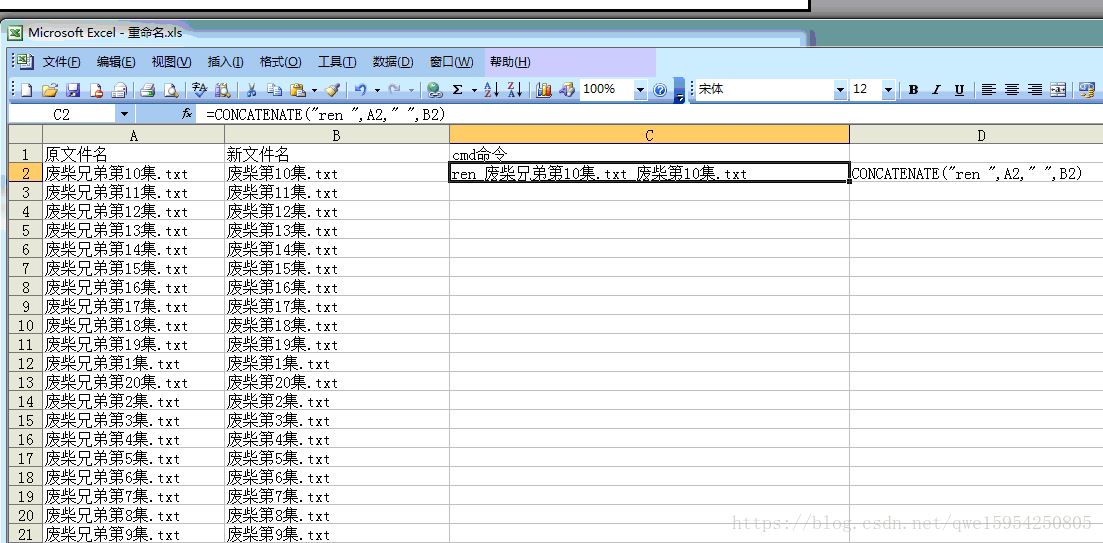Open the font size 12 dropdown
The width and height of the screenshot is (1103, 543).
click(x=888, y=90)
